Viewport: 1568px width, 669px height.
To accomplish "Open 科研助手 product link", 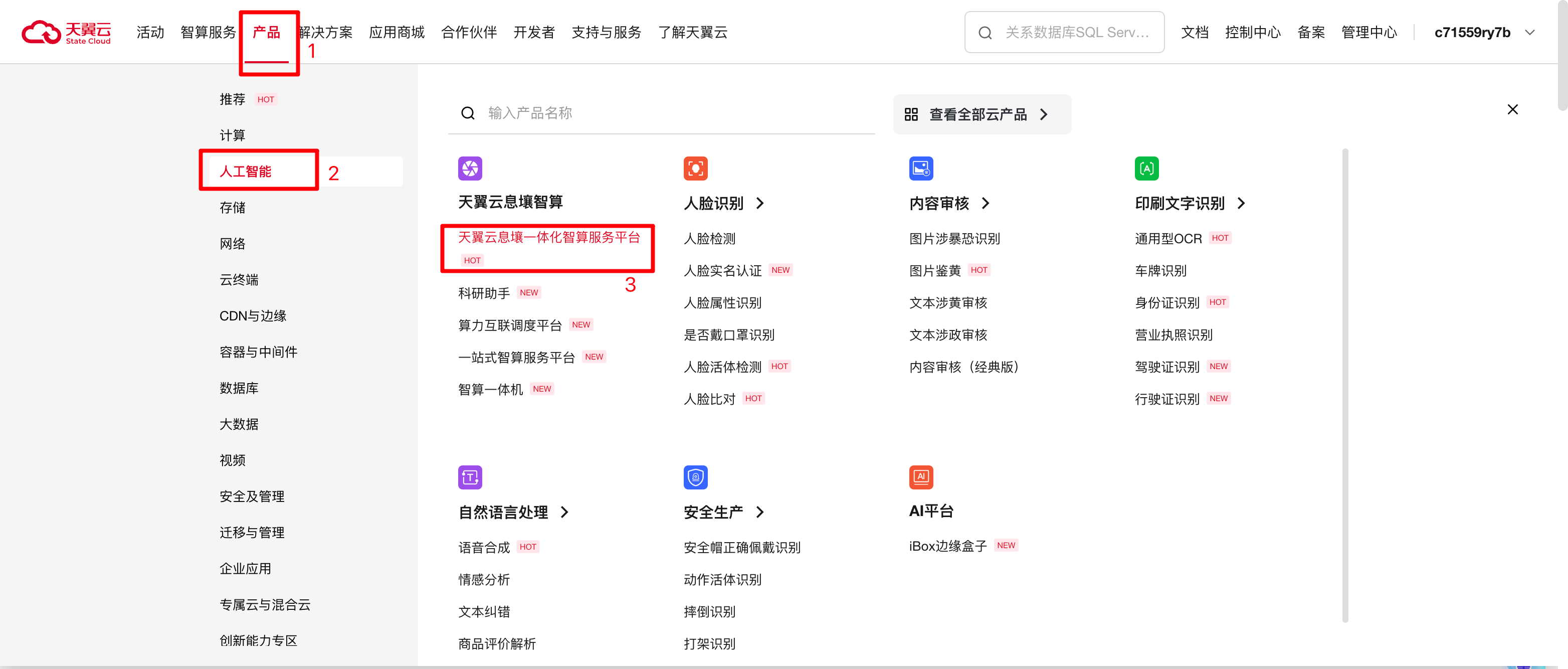I will (x=484, y=293).
